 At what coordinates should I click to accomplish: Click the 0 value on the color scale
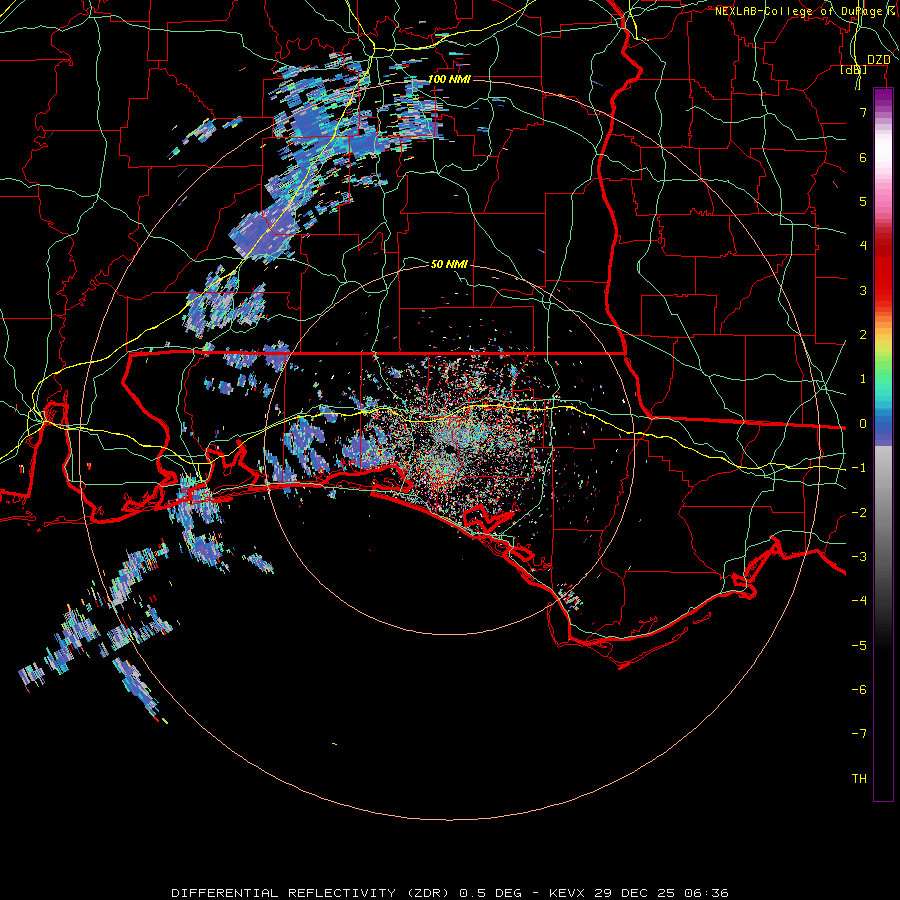point(863,424)
